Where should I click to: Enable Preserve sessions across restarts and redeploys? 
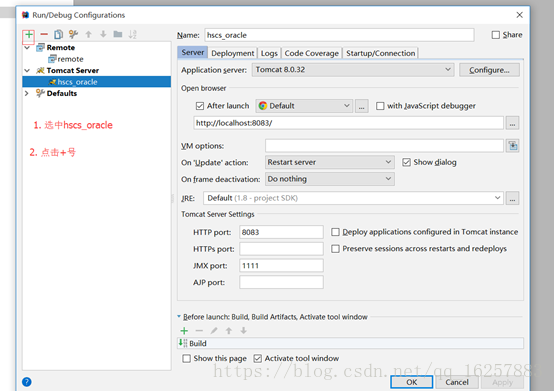click(x=335, y=249)
